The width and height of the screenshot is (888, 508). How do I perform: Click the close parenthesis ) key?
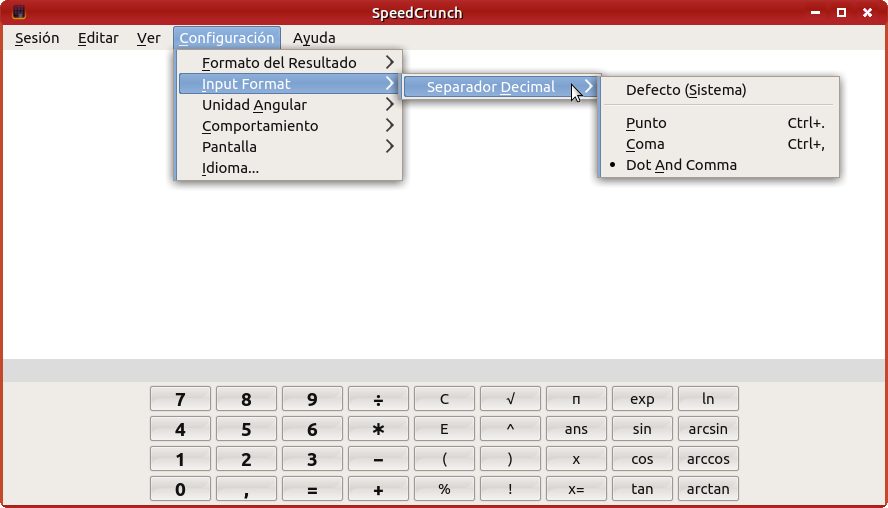[x=510, y=459]
